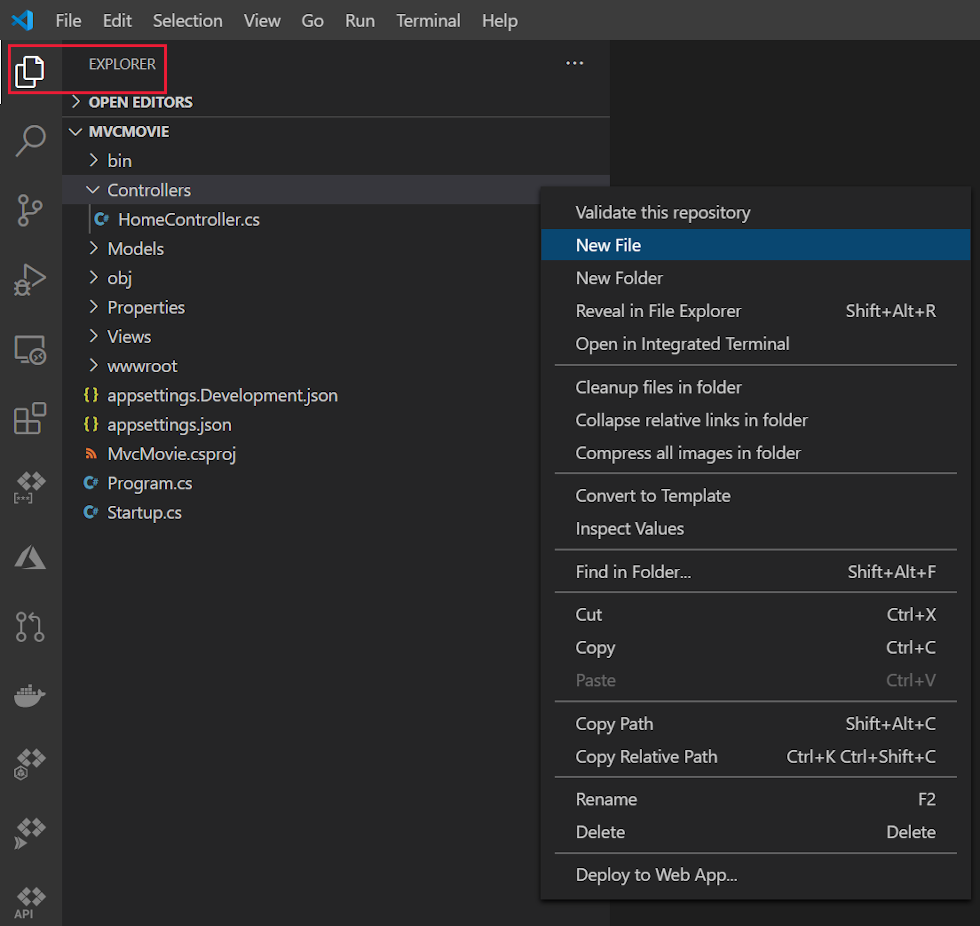Open the Search sidebar icon
The image size is (980, 926).
30,141
